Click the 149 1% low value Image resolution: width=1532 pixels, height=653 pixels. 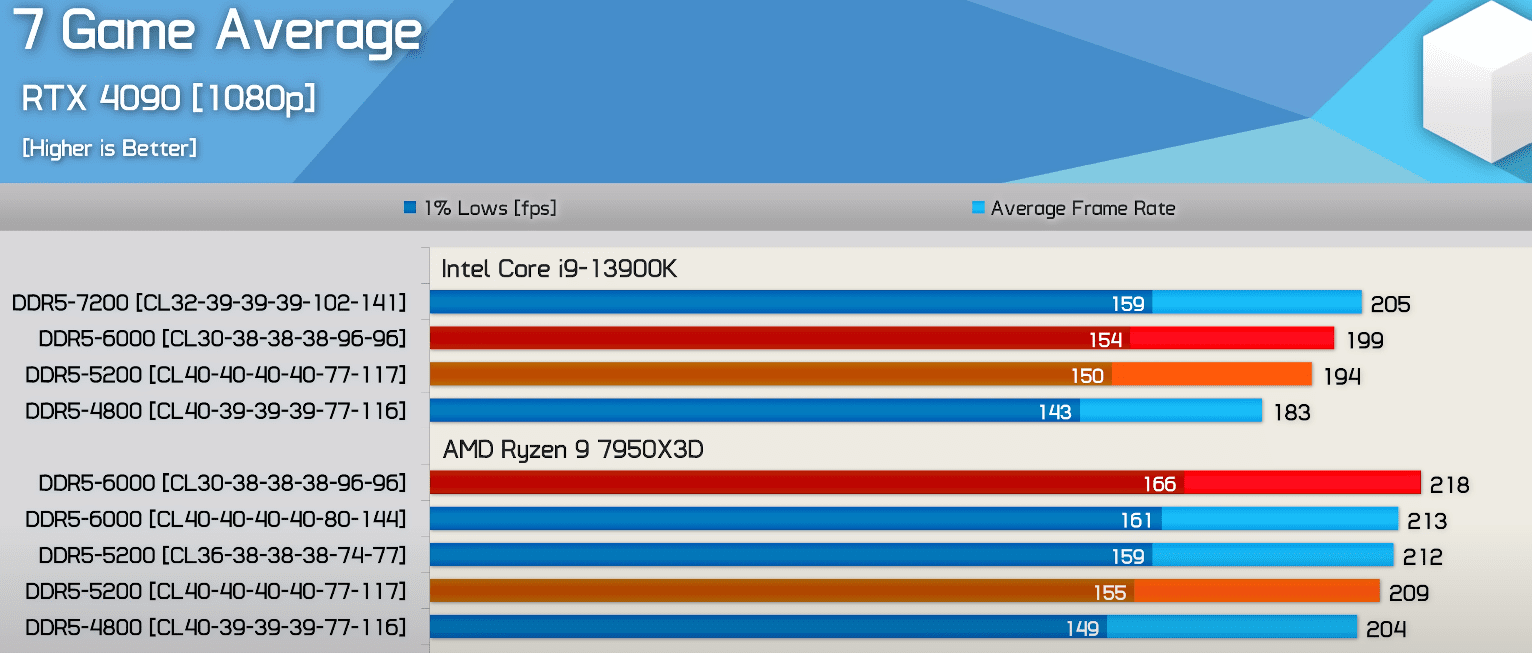click(x=1083, y=628)
